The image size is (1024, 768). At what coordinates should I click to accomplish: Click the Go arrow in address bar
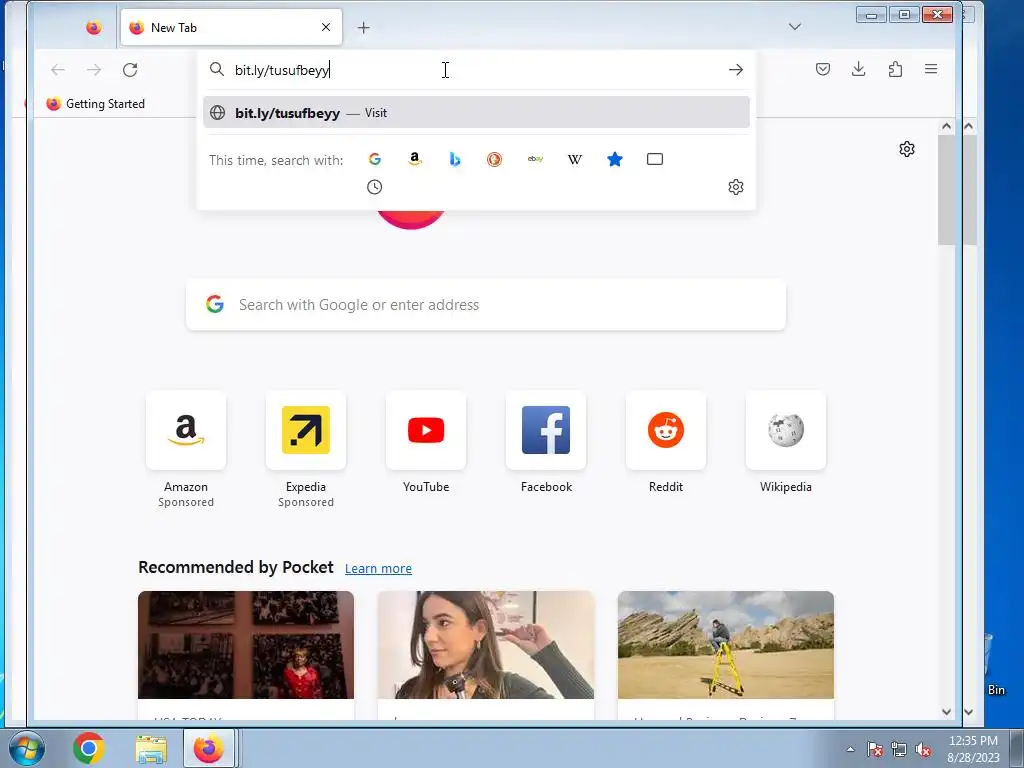pyautogui.click(x=736, y=70)
